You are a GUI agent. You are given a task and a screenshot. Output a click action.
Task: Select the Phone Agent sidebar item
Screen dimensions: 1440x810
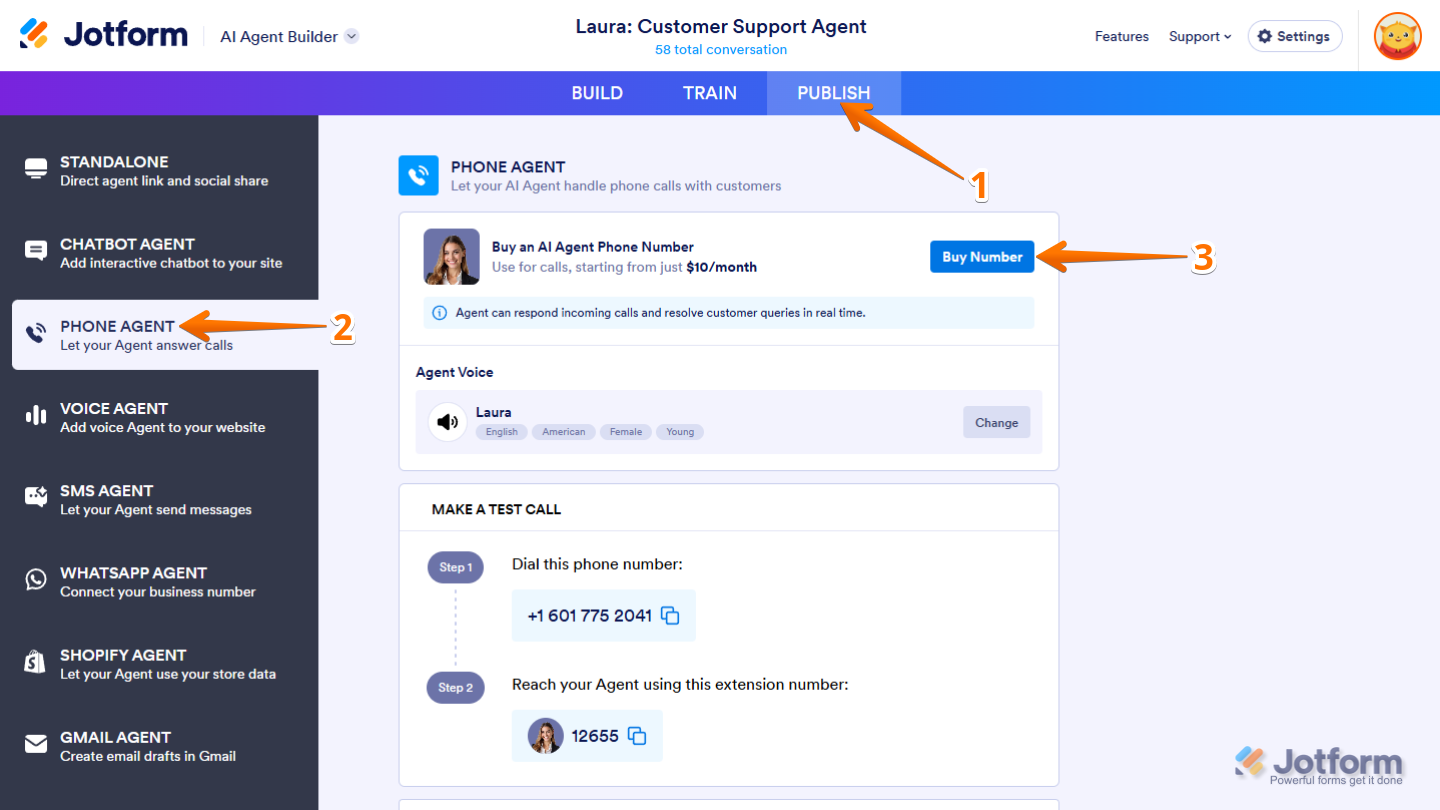[x=165, y=335]
